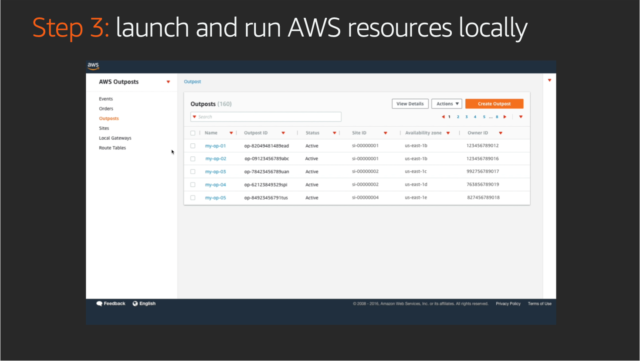Viewport: 640px width, 361px height.
Task: Click the English language selector
Action: [144, 303]
